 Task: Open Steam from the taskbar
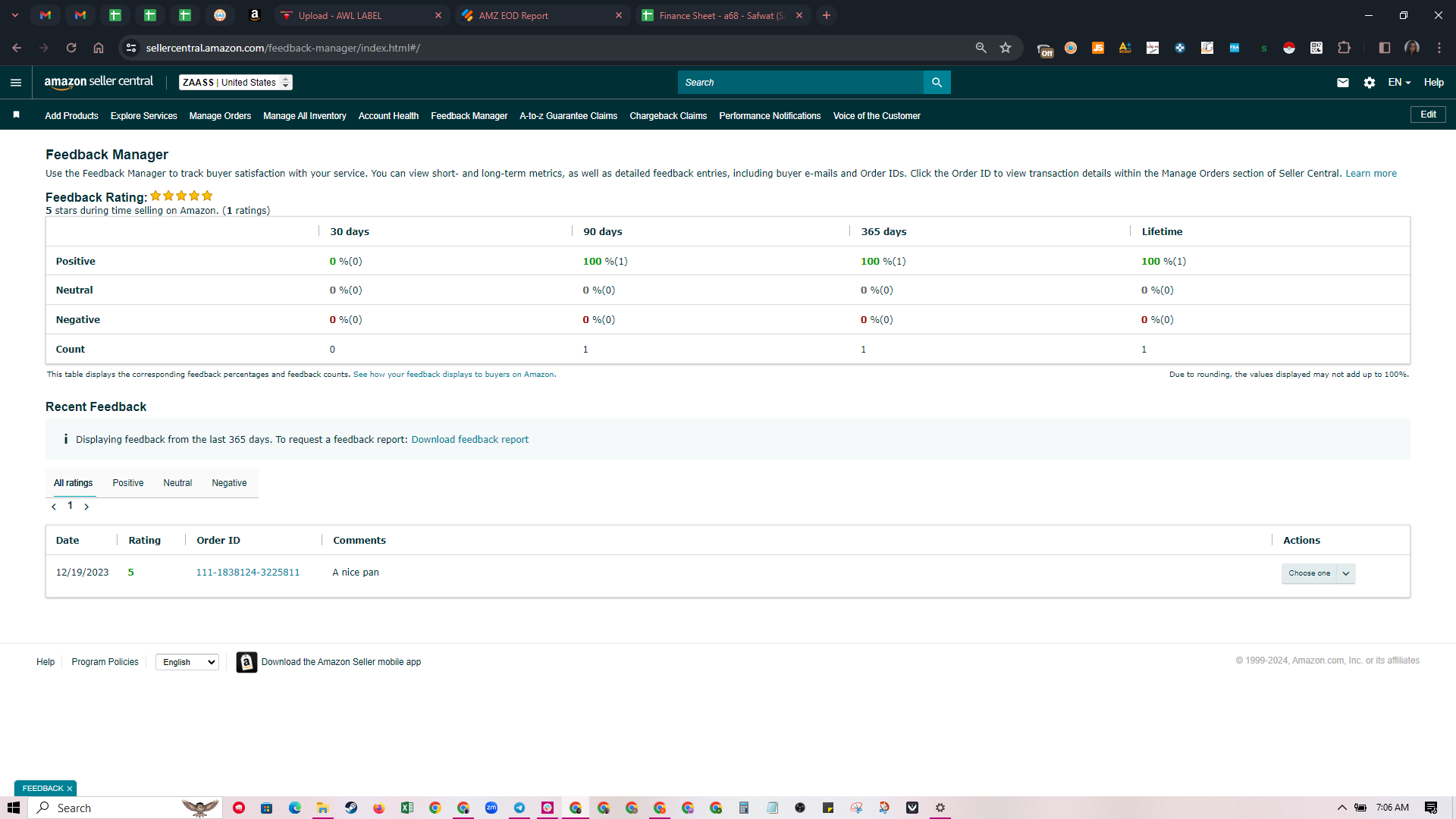[351, 808]
